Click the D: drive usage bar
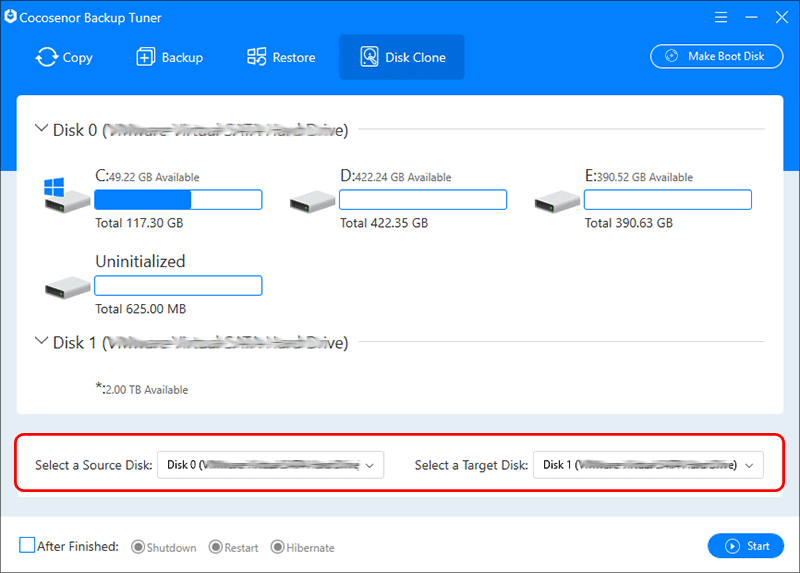Viewport: 800px width, 573px height. click(423, 200)
